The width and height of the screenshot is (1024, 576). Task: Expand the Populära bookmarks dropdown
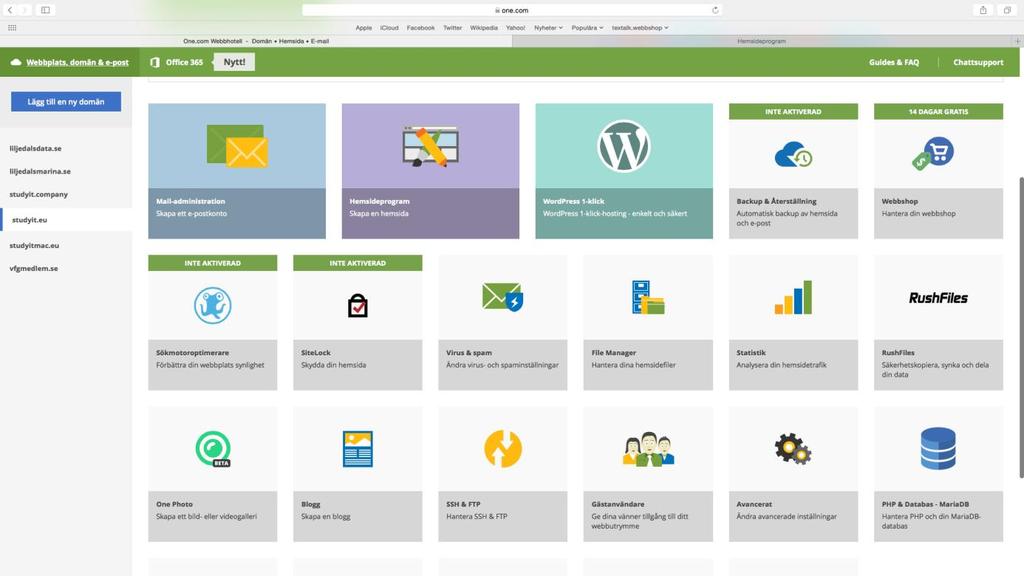(x=587, y=27)
